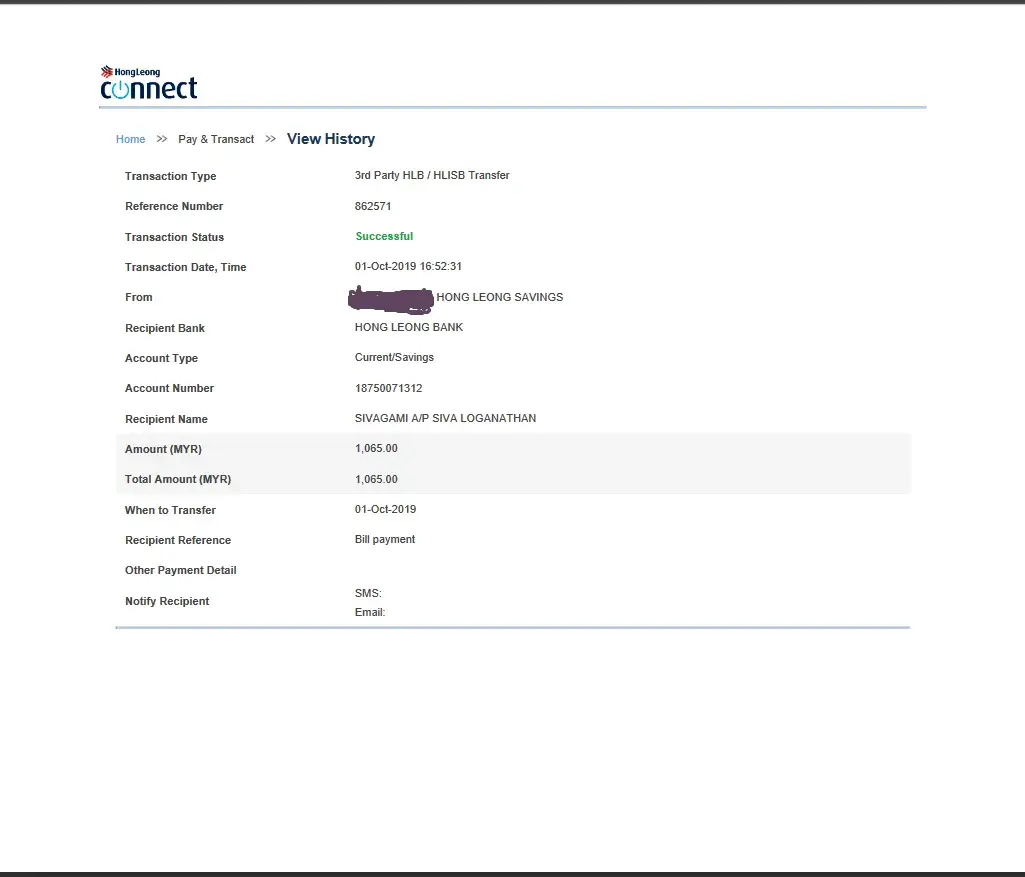Click recipient name SIVAGAMI A/P SIVA LOGANATHAN
Viewport: 1025px width, 877px height.
click(x=445, y=418)
